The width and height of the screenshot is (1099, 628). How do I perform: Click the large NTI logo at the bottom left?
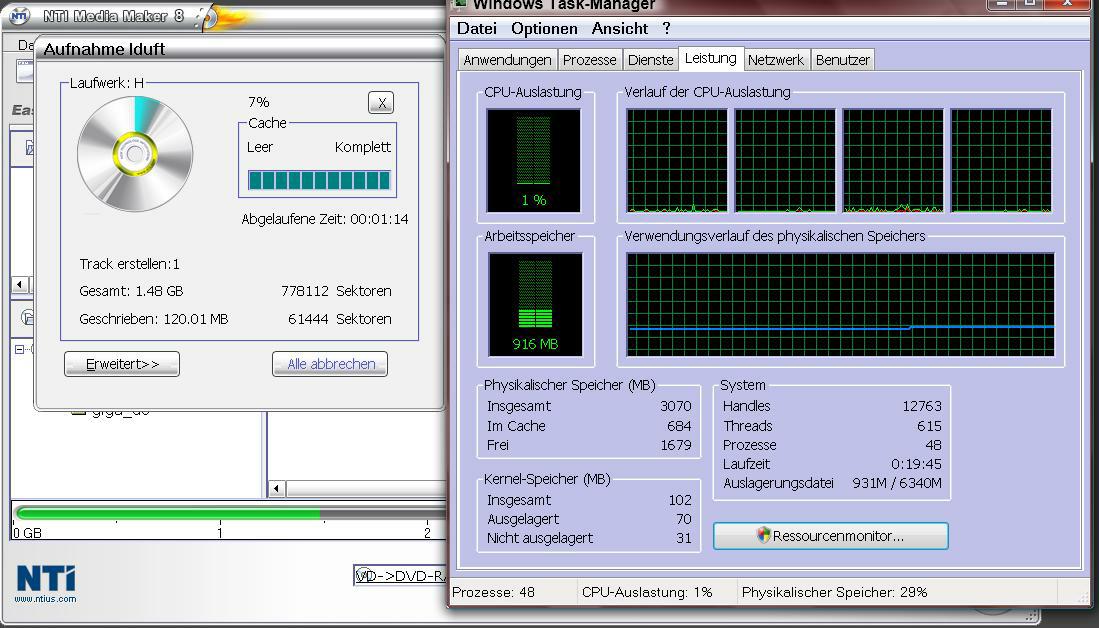(x=46, y=579)
